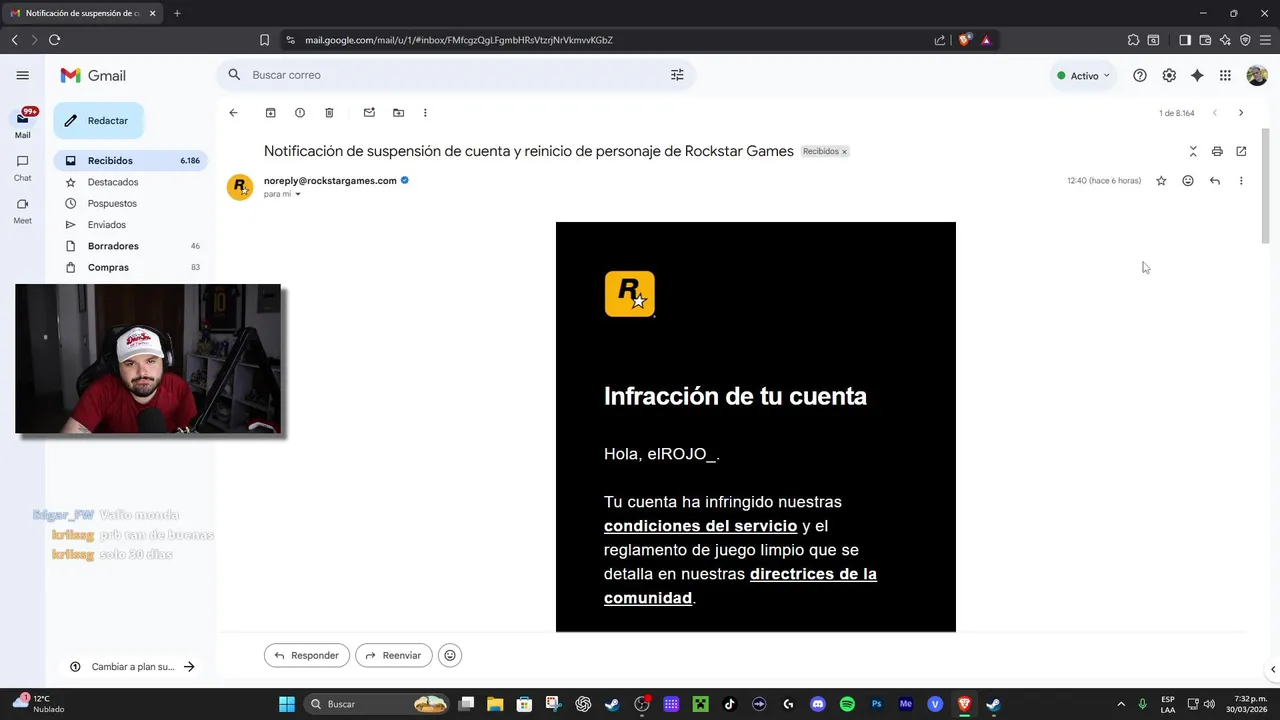Open the Activo status dropdown
This screenshot has width=1280, height=720.
click(1084, 76)
